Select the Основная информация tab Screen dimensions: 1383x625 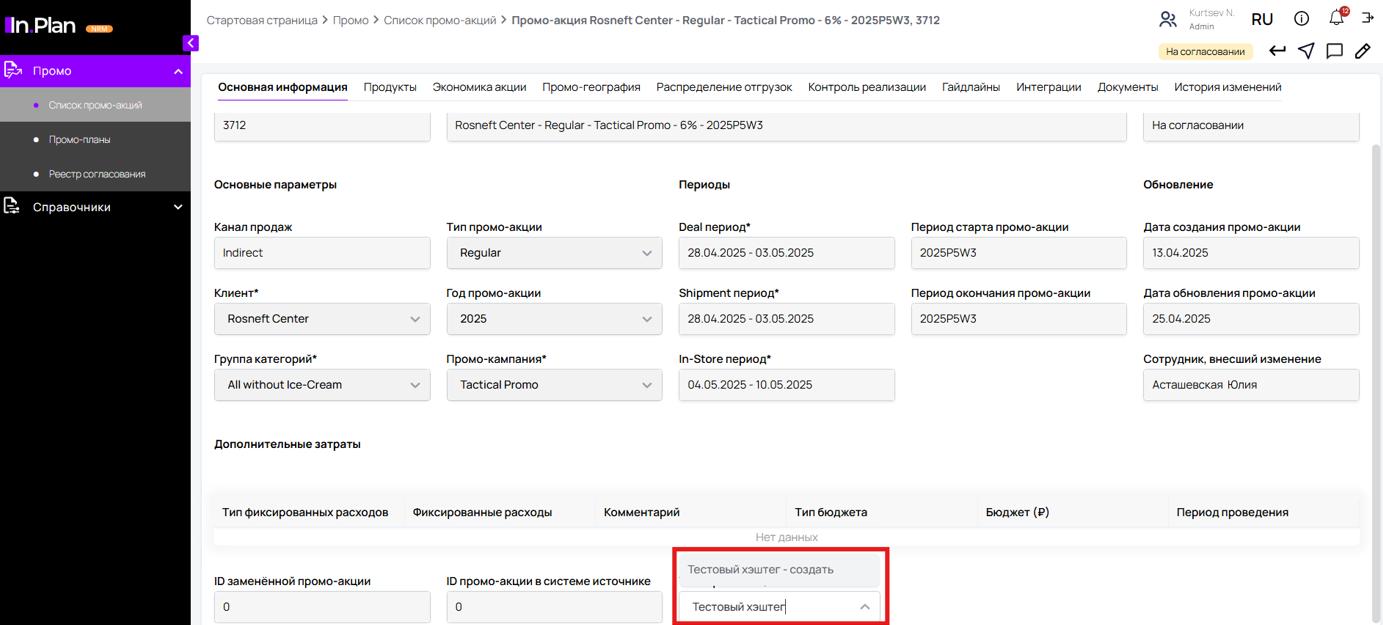tap(283, 87)
